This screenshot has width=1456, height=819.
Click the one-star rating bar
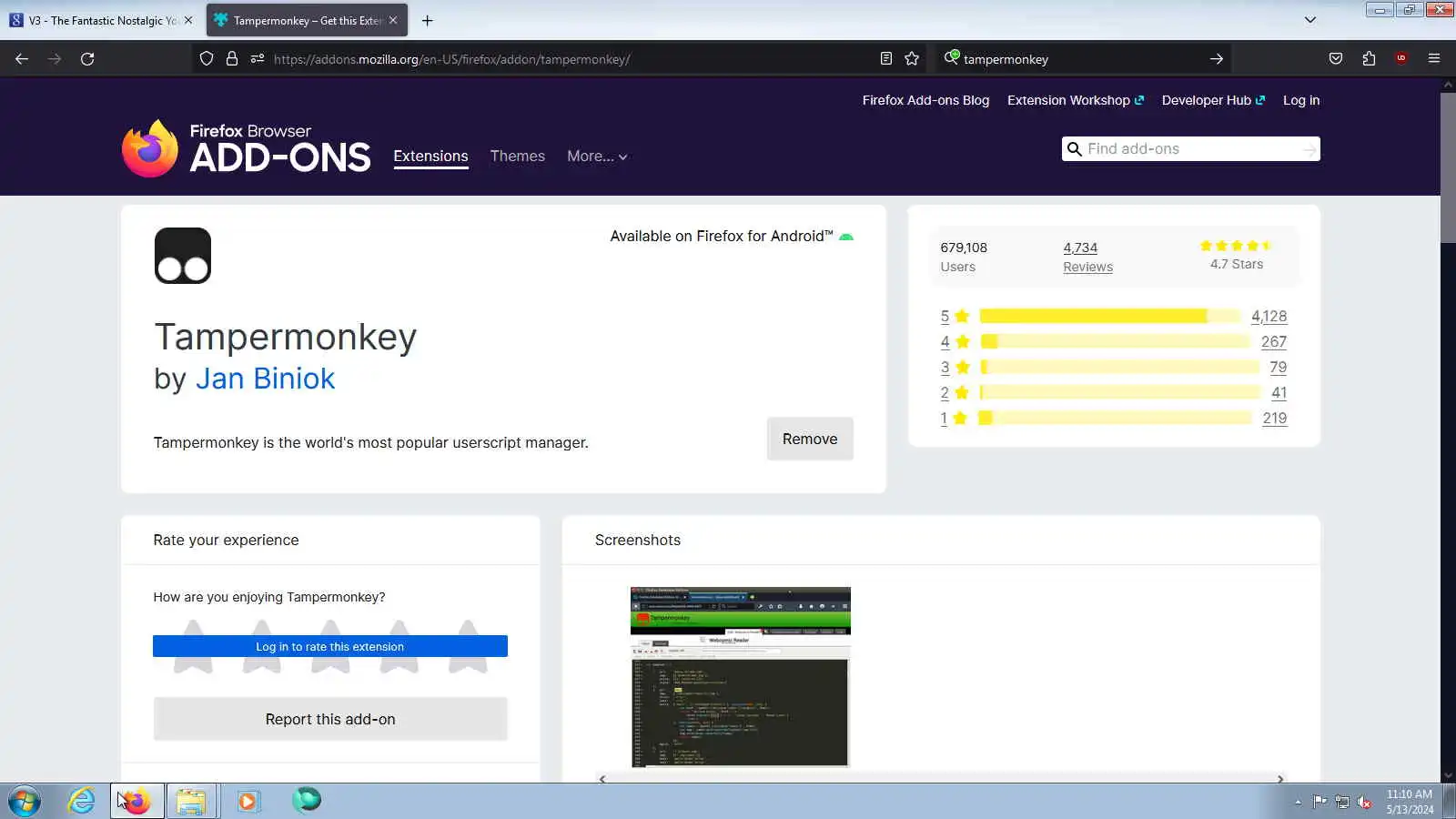coord(1115,419)
